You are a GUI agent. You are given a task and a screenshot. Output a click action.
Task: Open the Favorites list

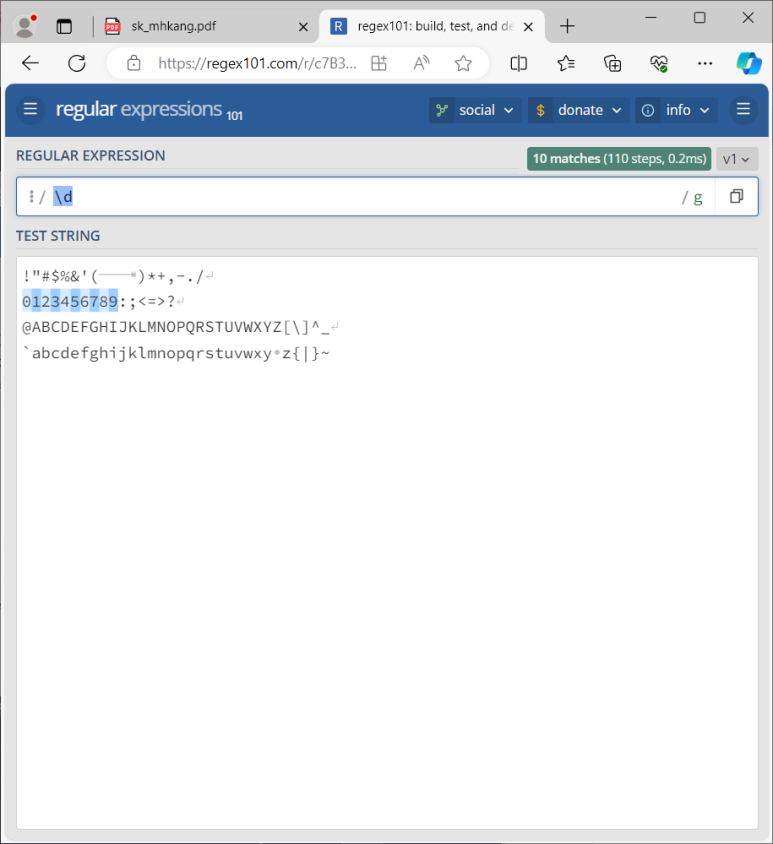(566, 64)
